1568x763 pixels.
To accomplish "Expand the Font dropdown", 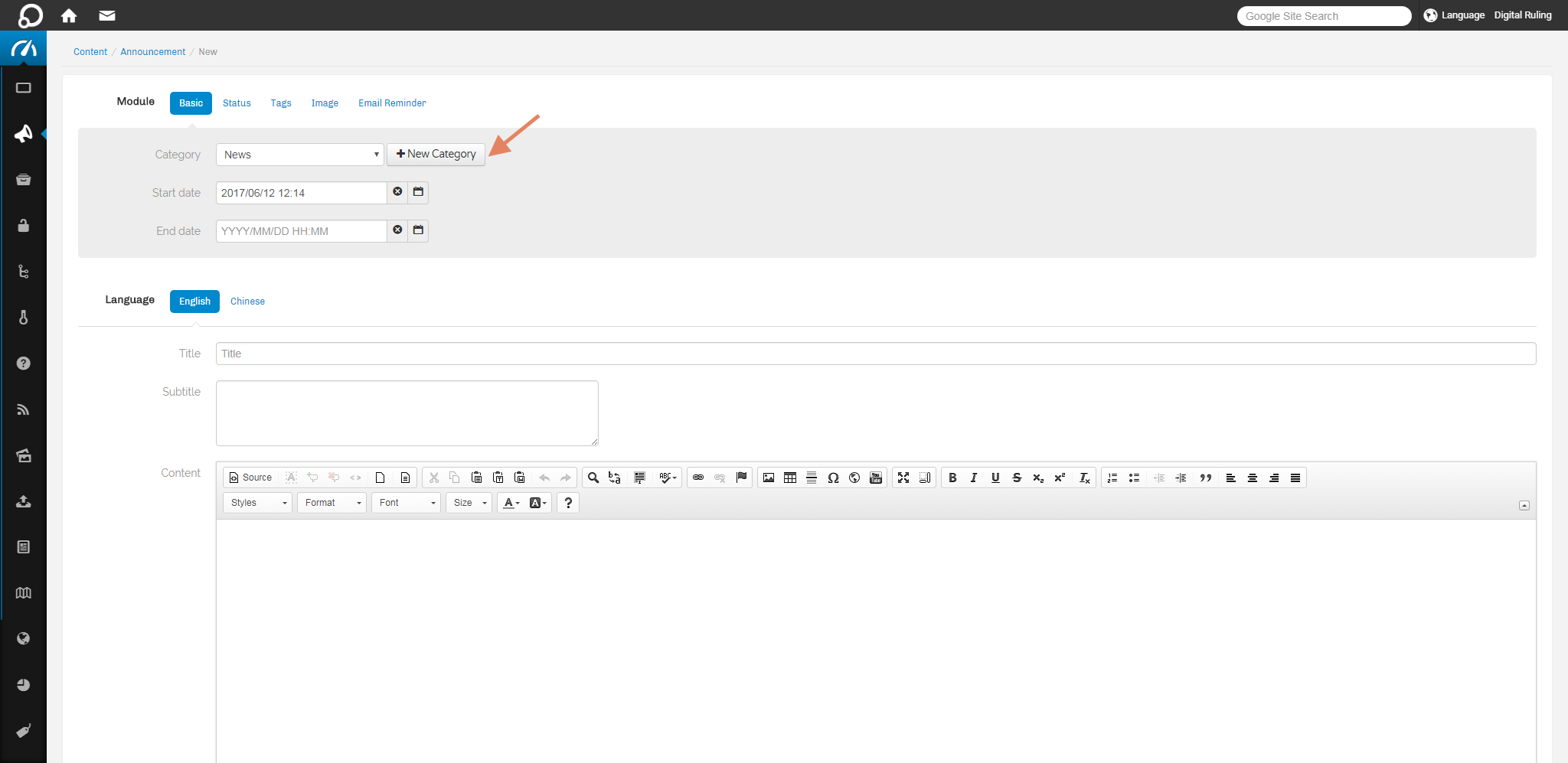I will click(x=406, y=503).
